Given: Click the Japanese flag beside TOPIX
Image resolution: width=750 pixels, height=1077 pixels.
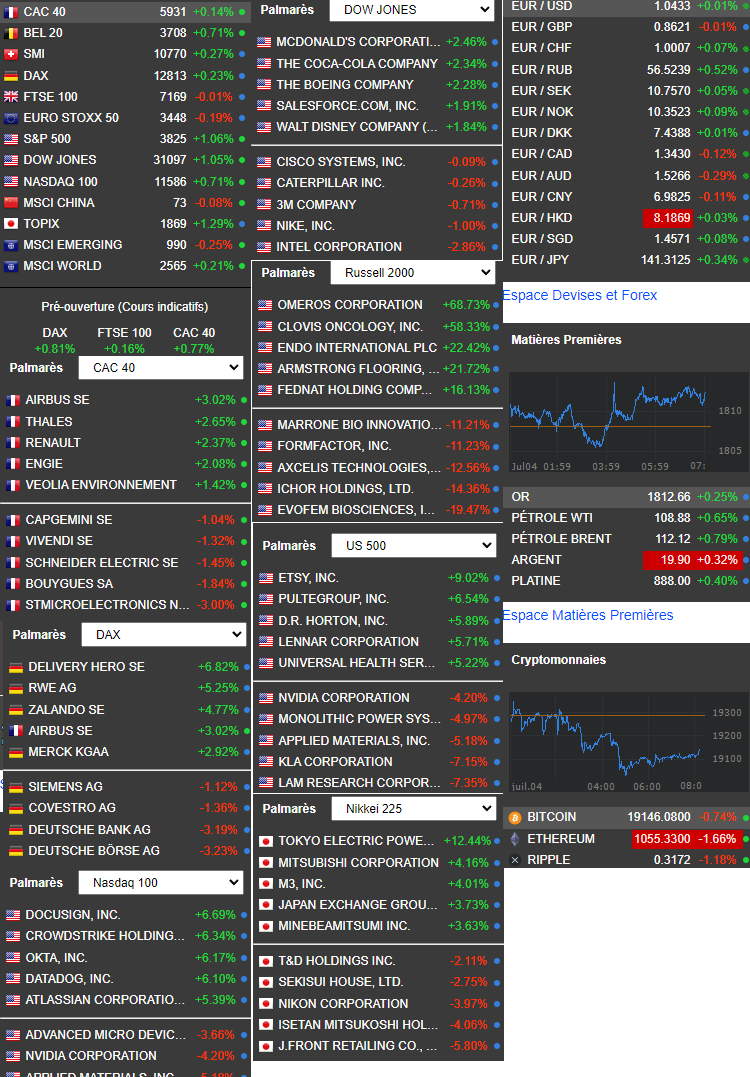Looking at the screenshot, I should tap(11, 224).
